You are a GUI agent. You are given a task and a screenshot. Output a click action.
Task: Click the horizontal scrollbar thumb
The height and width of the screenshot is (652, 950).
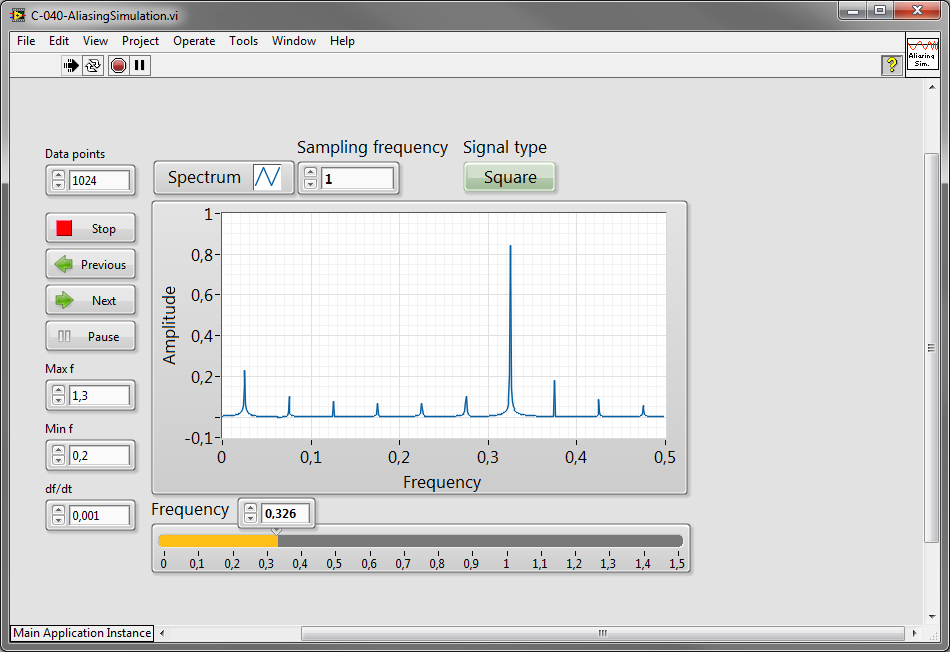(602, 633)
